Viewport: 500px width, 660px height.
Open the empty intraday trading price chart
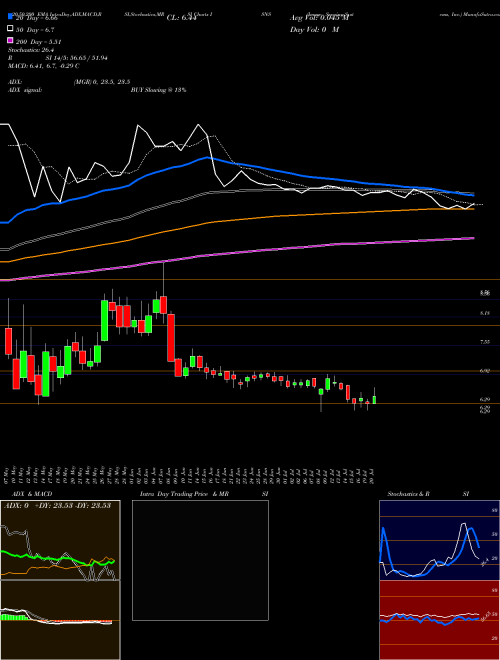200,560
